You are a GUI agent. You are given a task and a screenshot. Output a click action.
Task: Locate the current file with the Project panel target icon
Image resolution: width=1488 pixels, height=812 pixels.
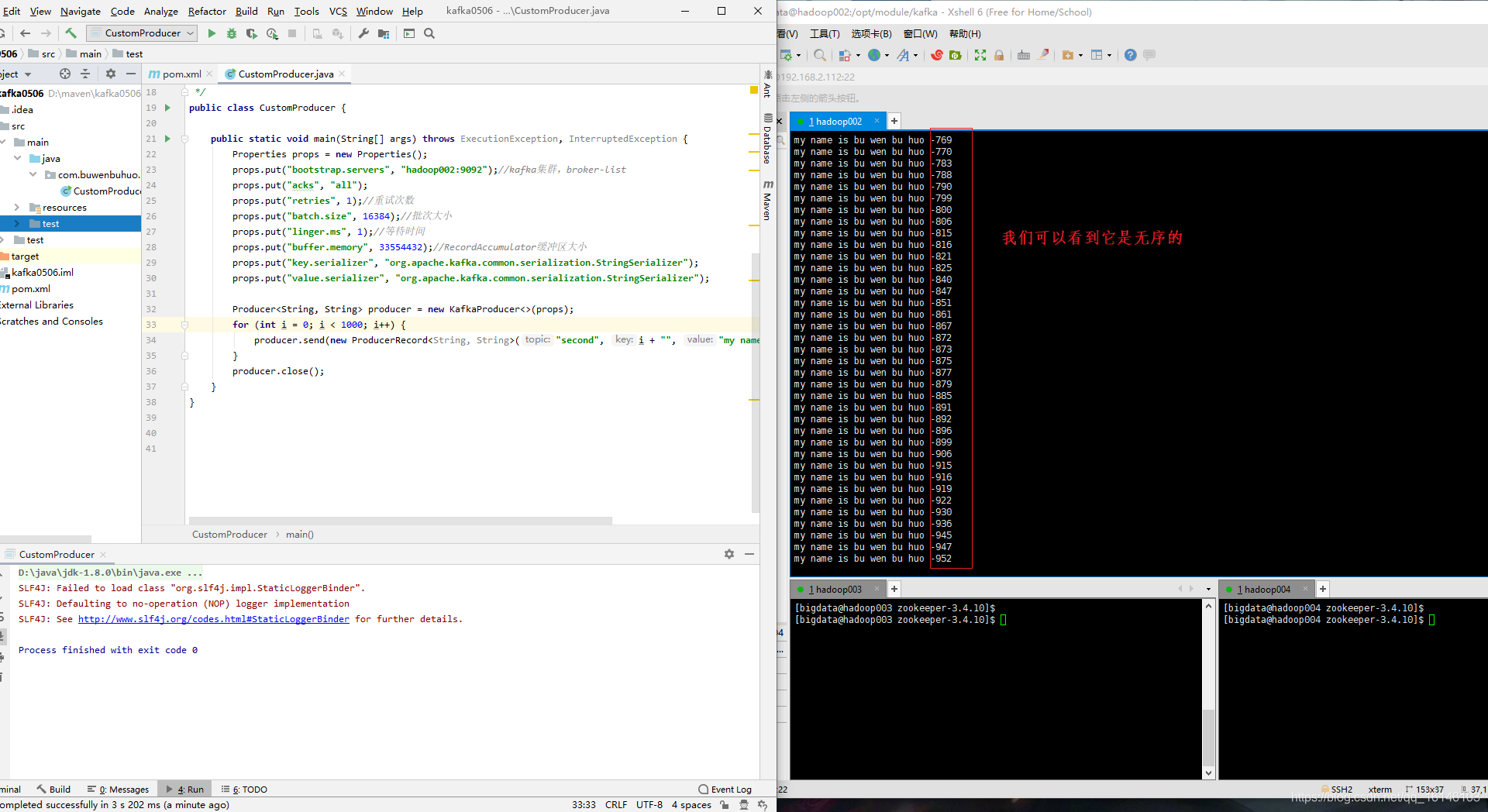point(65,74)
